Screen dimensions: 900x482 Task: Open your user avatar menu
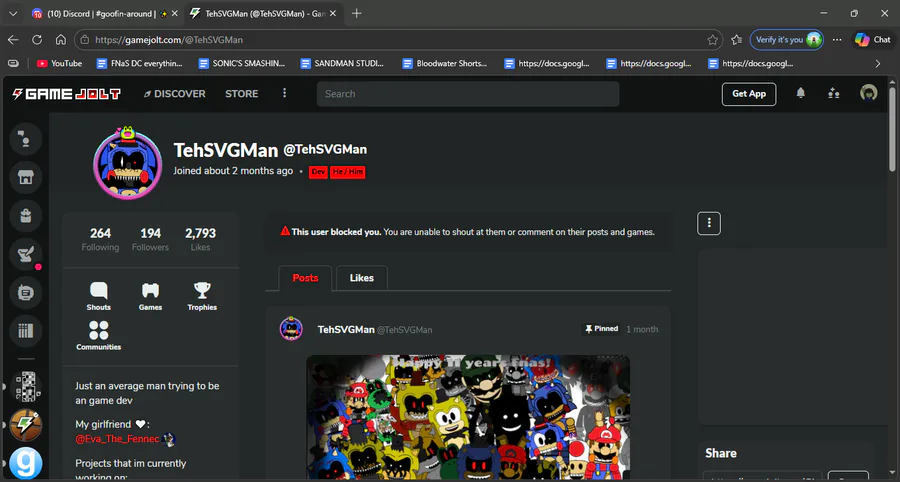point(868,93)
